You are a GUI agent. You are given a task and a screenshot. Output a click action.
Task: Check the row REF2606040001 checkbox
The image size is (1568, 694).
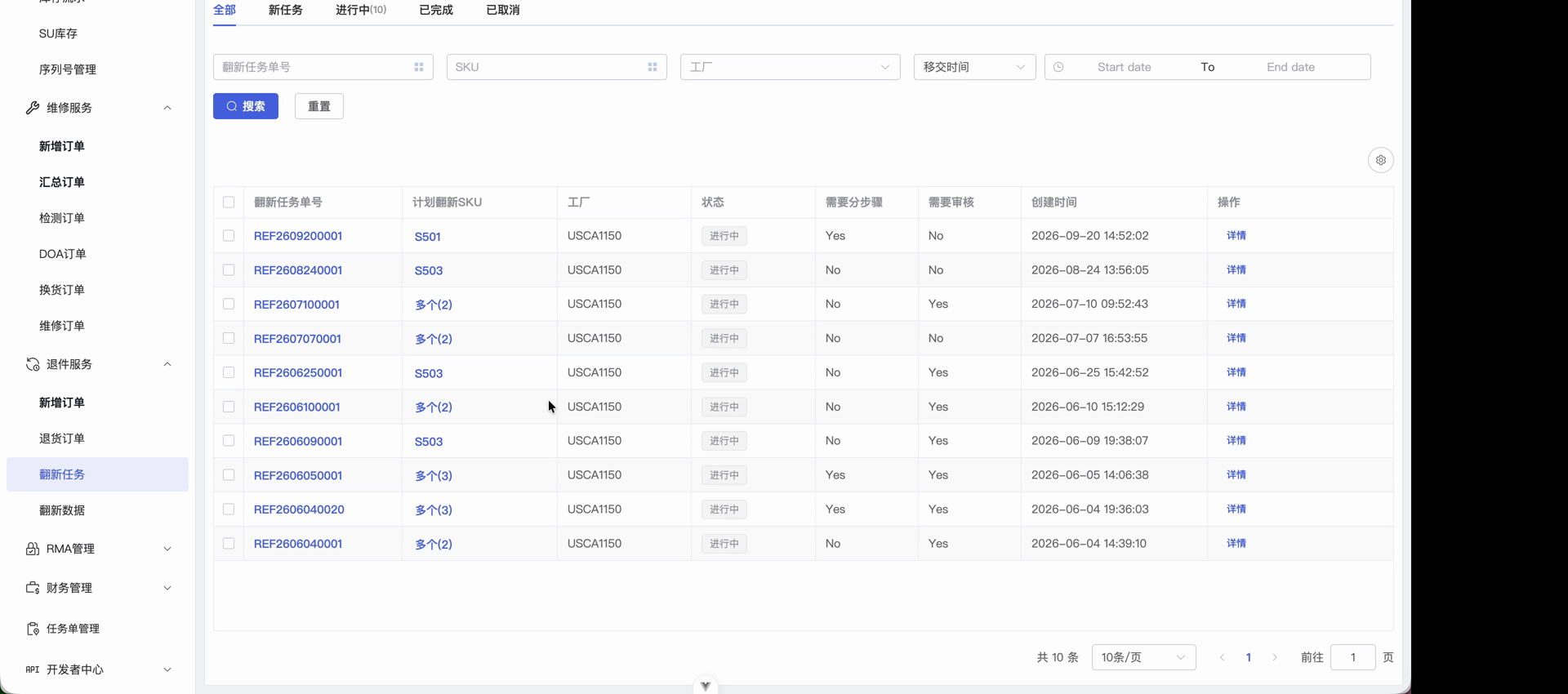[229, 544]
